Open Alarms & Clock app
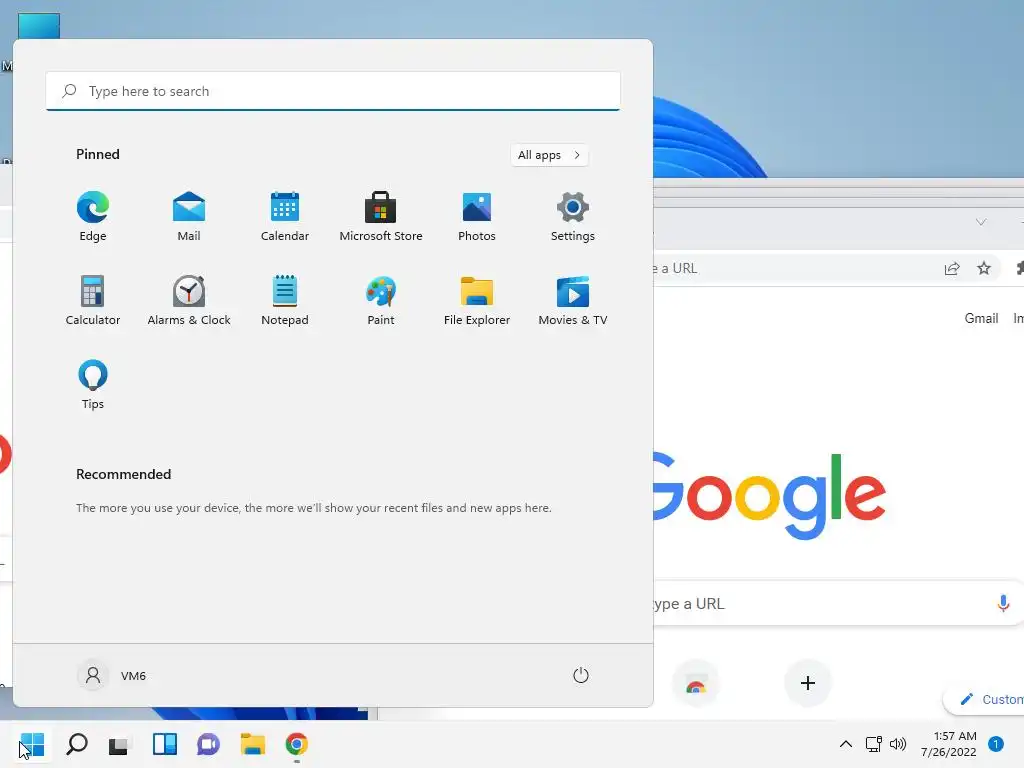The height and width of the screenshot is (768, 1024). coord(189,300)
